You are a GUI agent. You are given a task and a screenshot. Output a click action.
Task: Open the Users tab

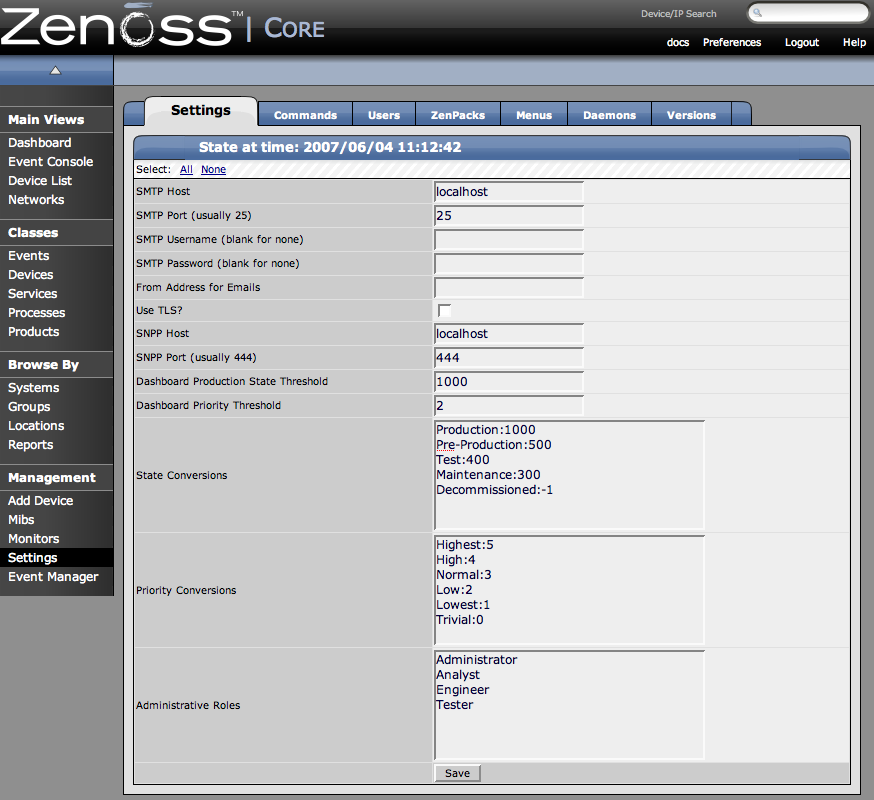[384, 115]
